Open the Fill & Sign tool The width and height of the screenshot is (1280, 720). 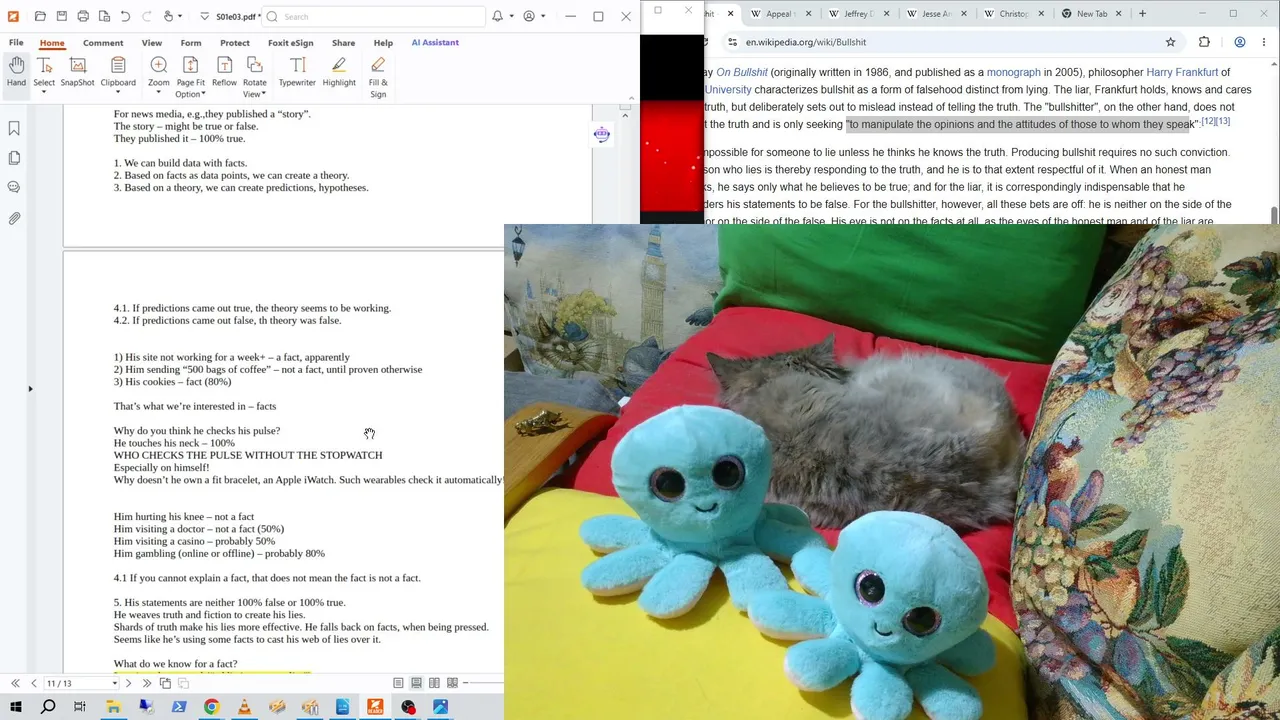(x=378, y=77)
